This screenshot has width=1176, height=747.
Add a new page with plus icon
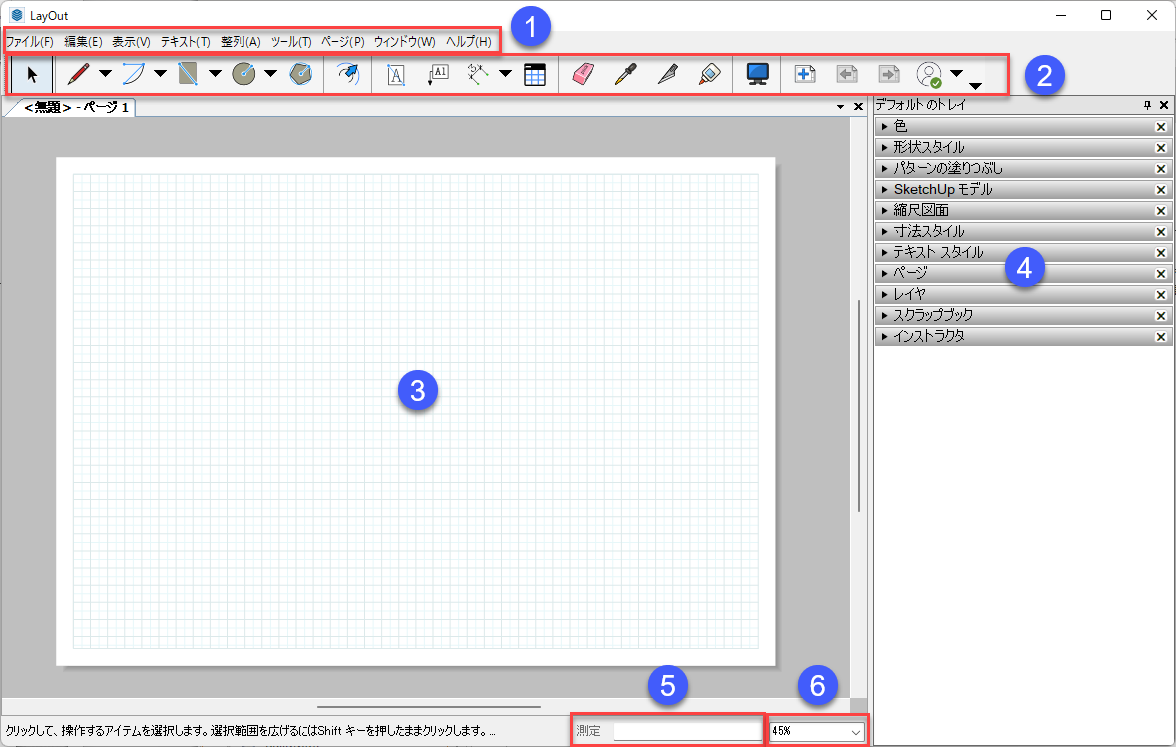(x=805, y=75)
